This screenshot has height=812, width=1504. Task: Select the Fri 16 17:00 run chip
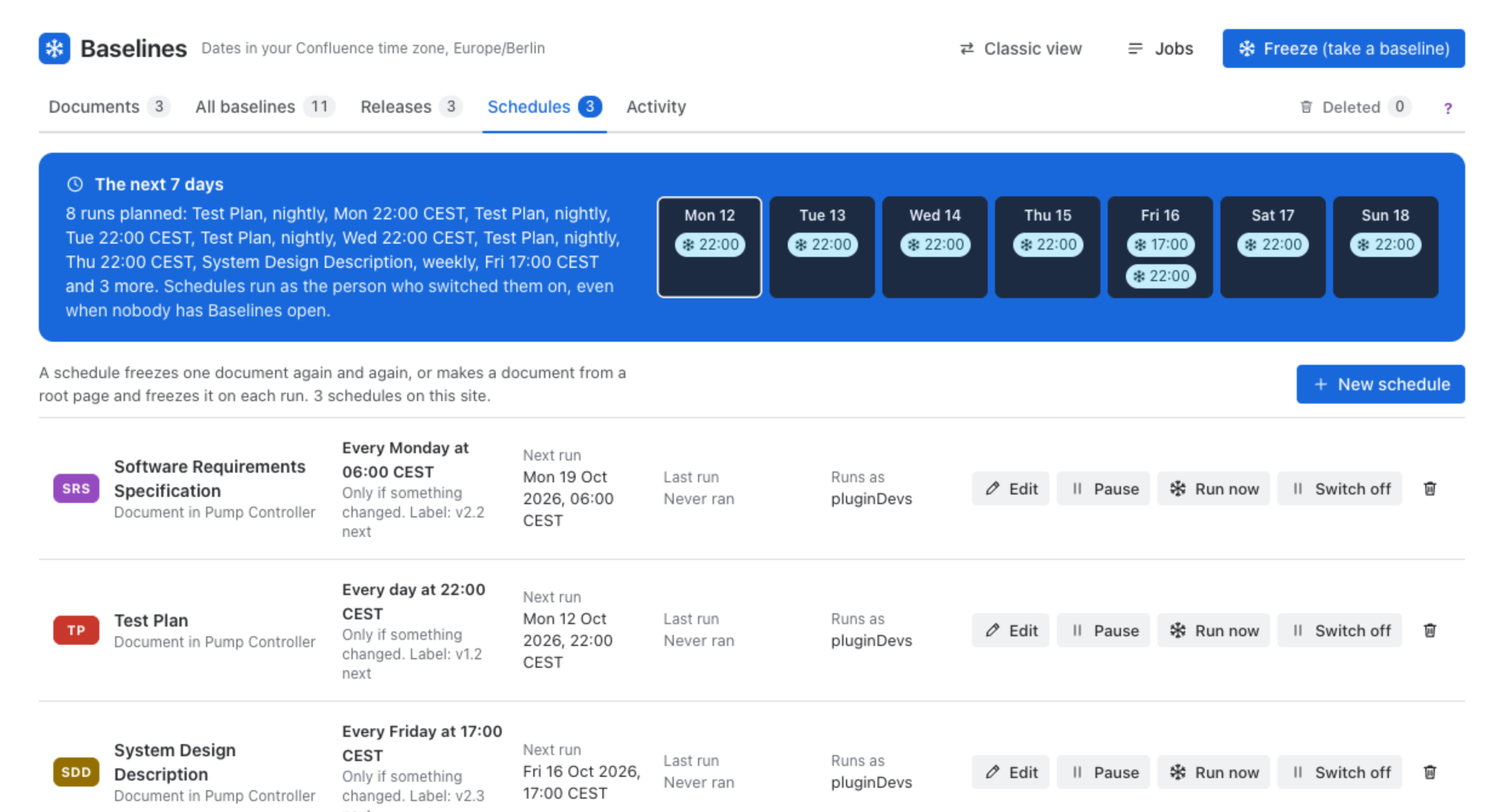click(1160, 245)
